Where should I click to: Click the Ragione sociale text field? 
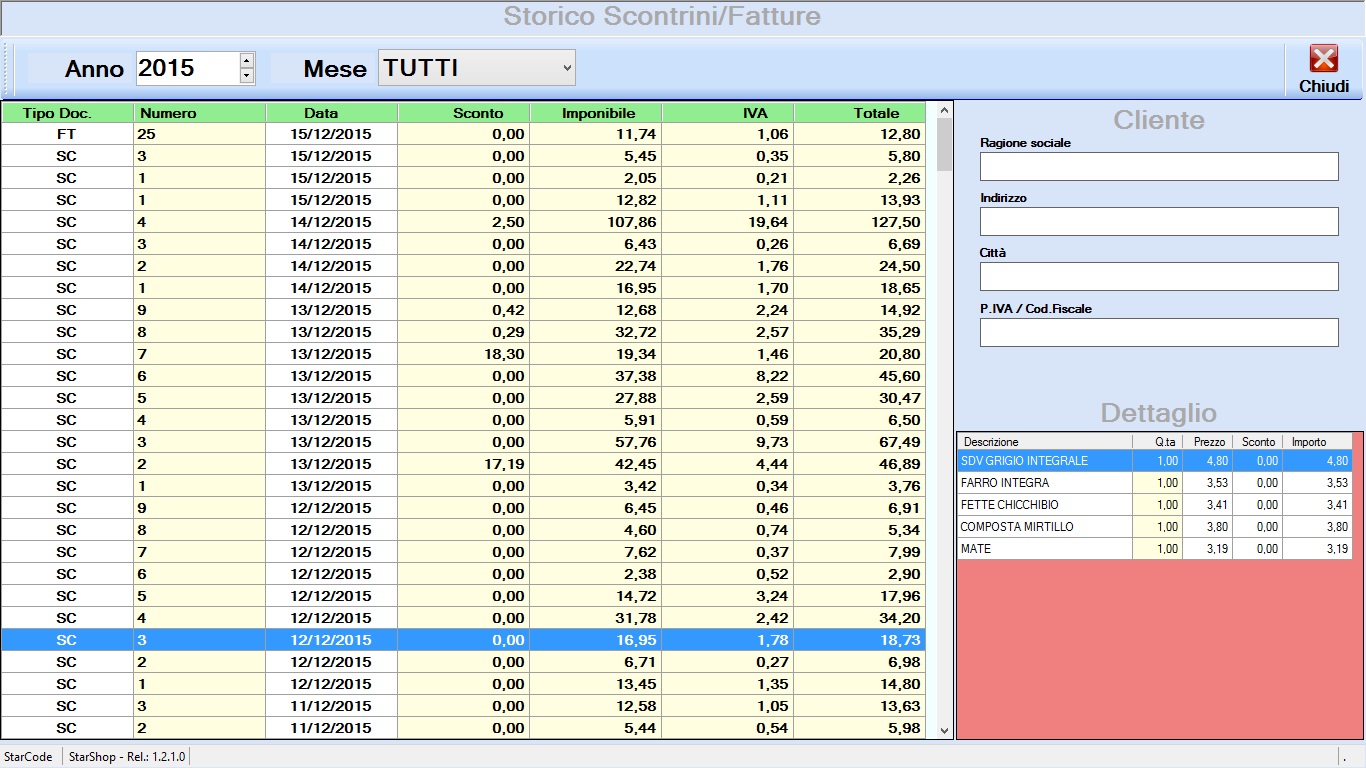click(1158, 167)
